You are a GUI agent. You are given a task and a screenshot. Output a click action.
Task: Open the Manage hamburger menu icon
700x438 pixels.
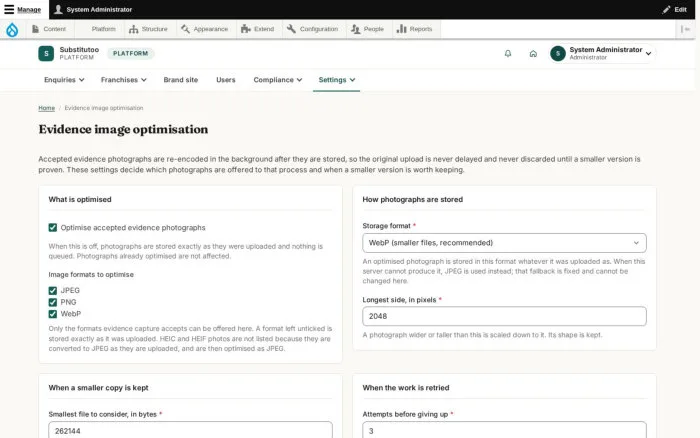point(9,9)
